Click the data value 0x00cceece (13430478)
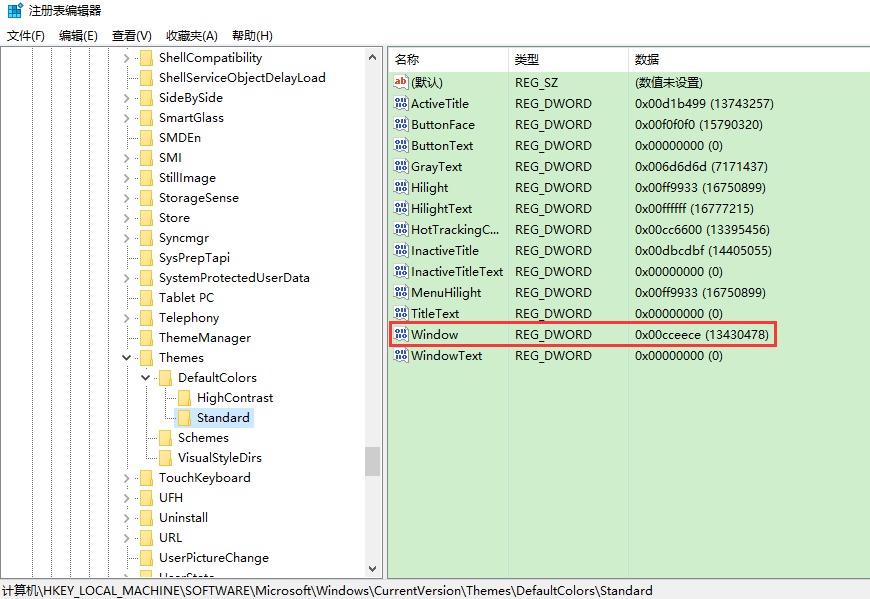 pyautogui.click(x=702, y=334)
